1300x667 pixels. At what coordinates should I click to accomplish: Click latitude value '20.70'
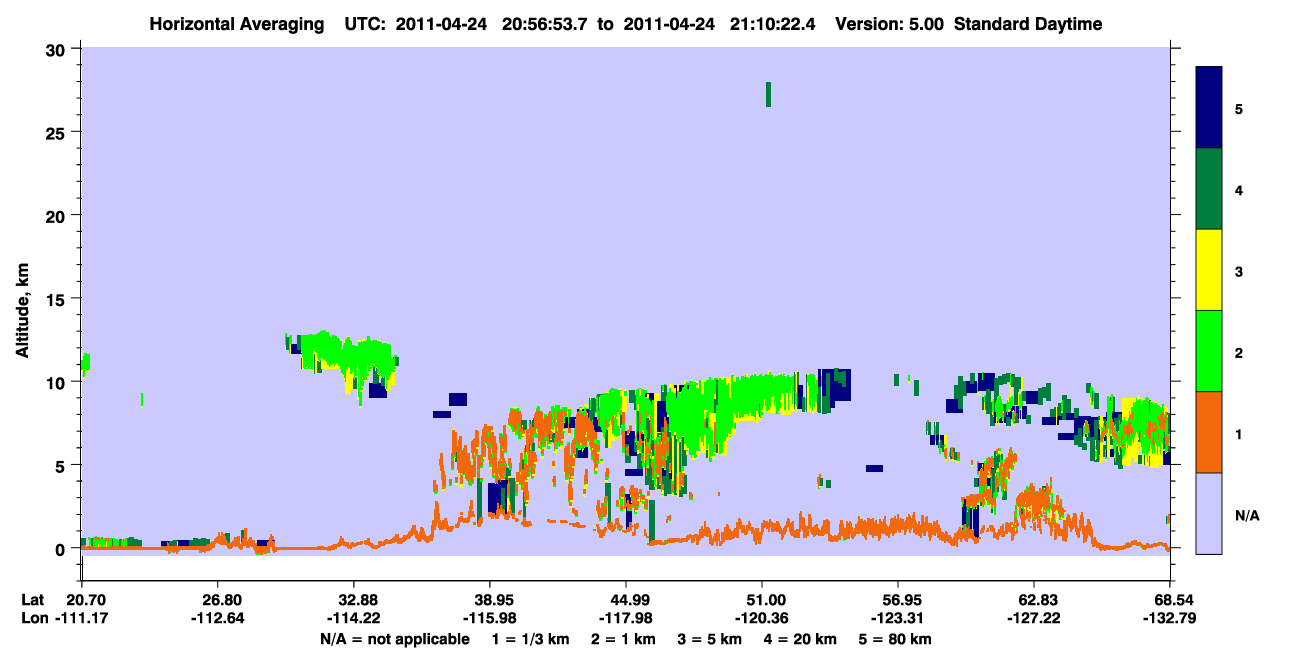86,600
